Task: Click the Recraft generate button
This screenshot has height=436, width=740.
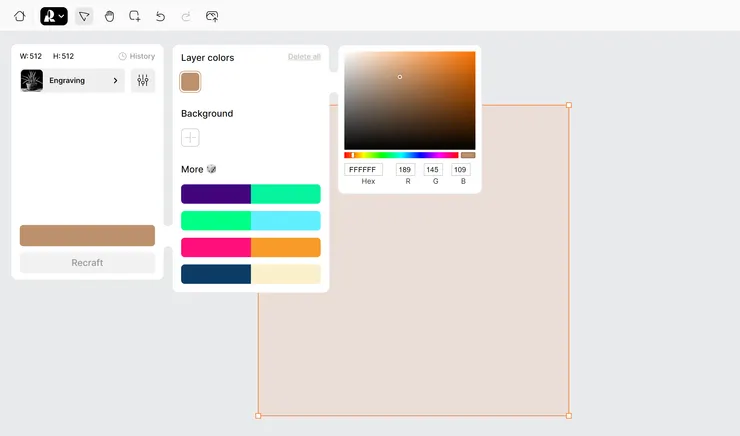Action: click(87, 263)
